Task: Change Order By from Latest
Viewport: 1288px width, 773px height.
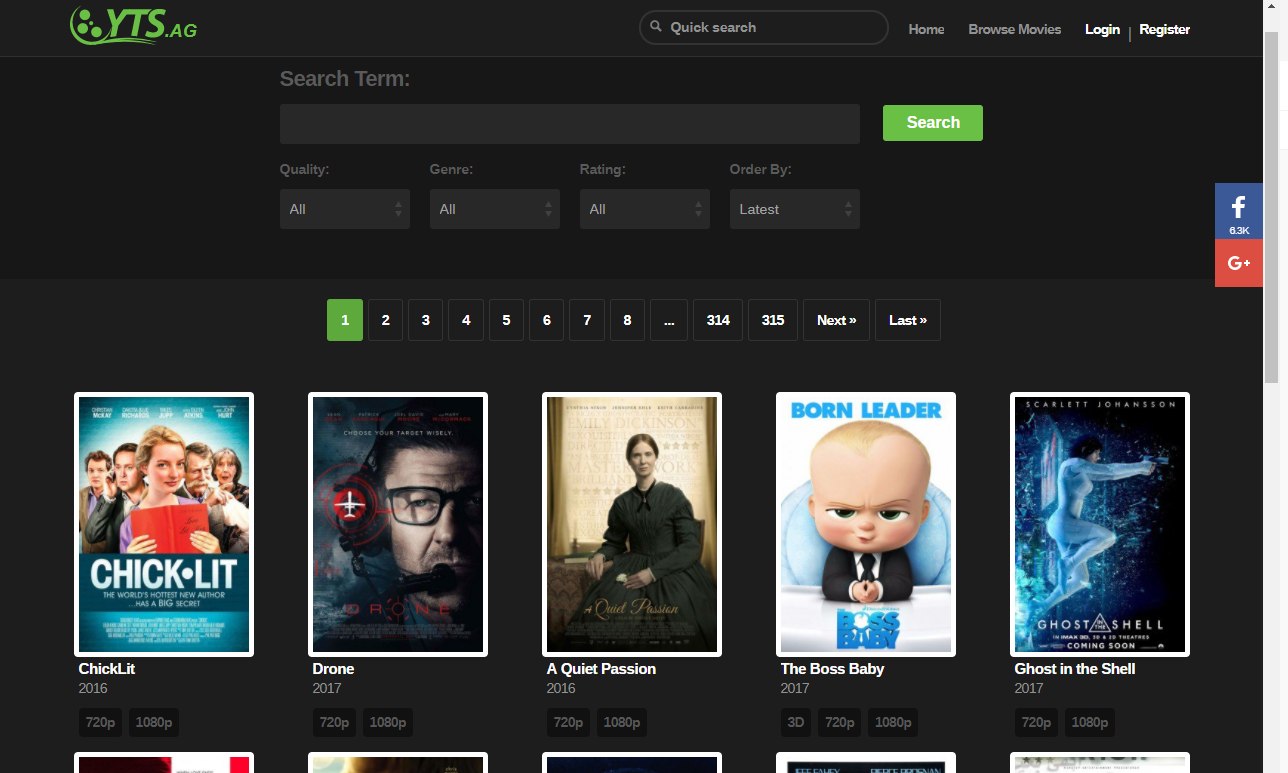Action: pos(794,208)
